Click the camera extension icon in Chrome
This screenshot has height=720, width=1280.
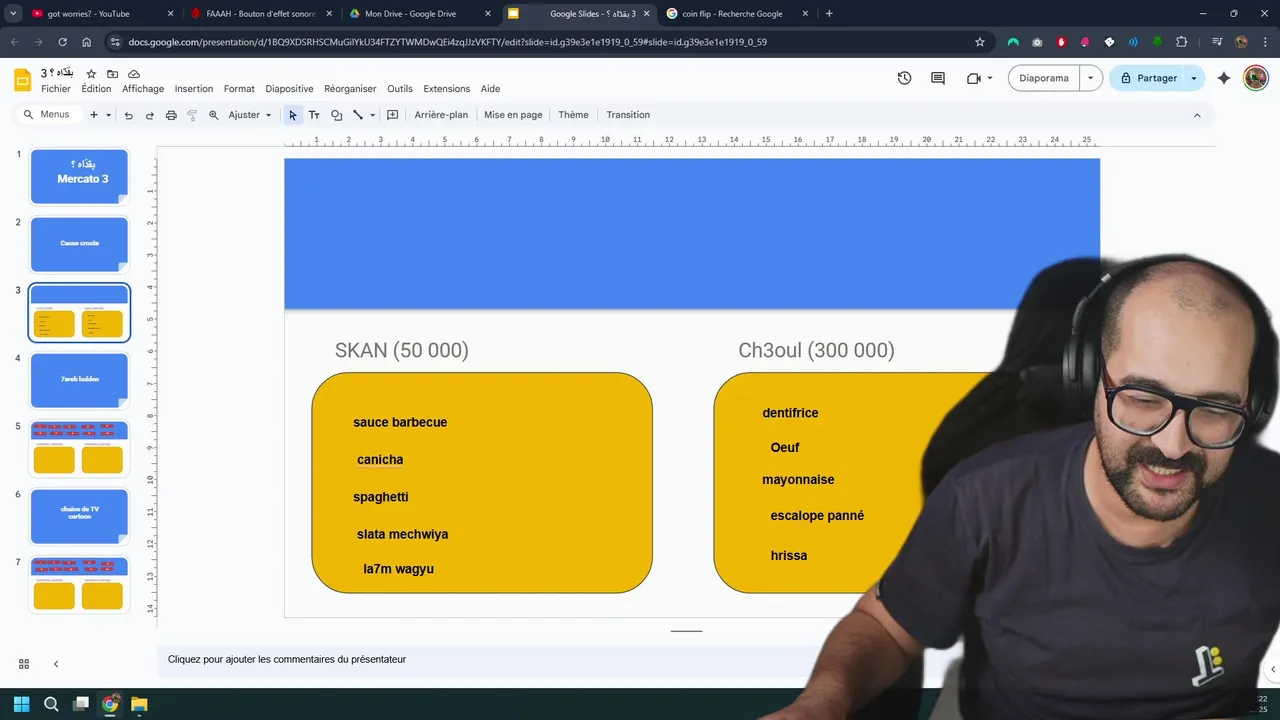1037,42
